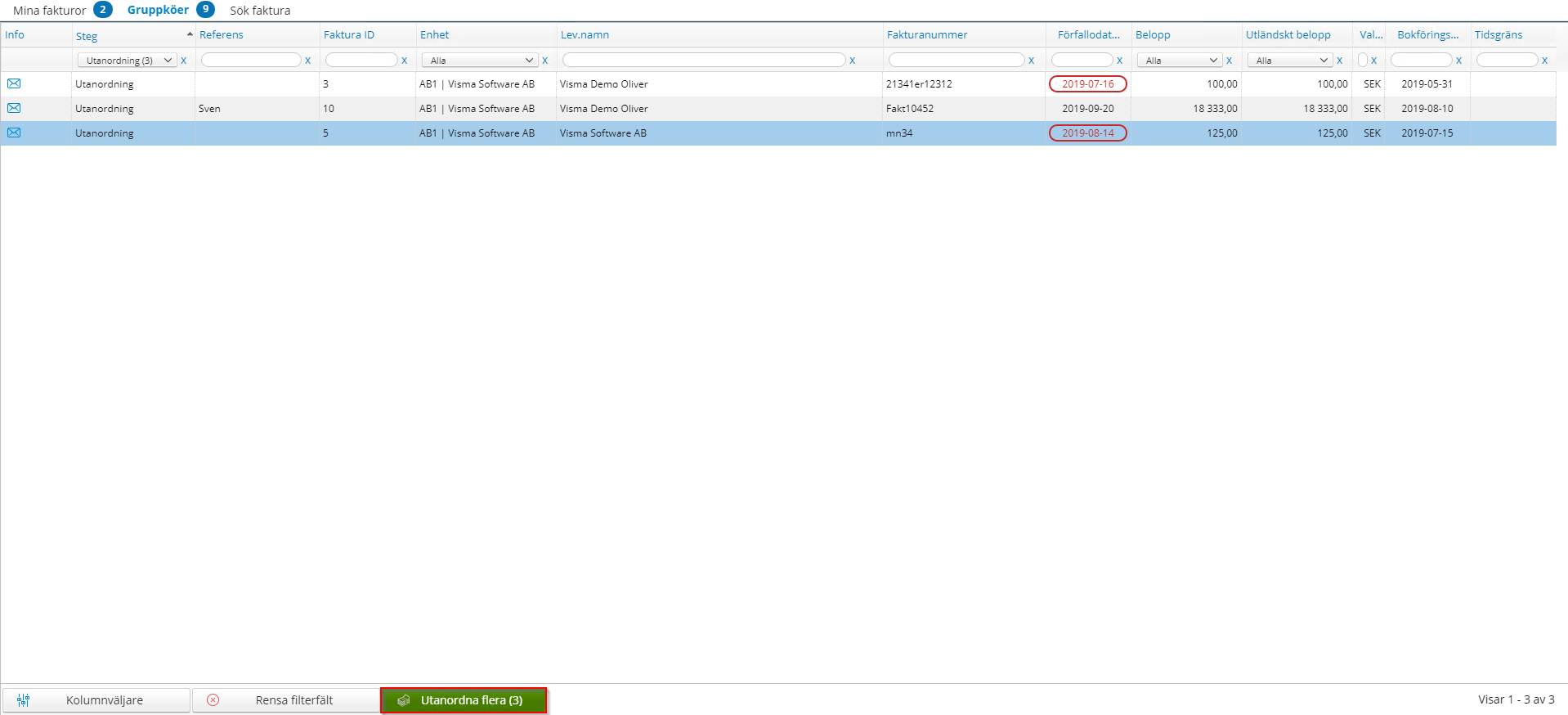Screen dimensions: 1568x715
Task: Click the Lev.namn filter input field
Action: (704, 60)
